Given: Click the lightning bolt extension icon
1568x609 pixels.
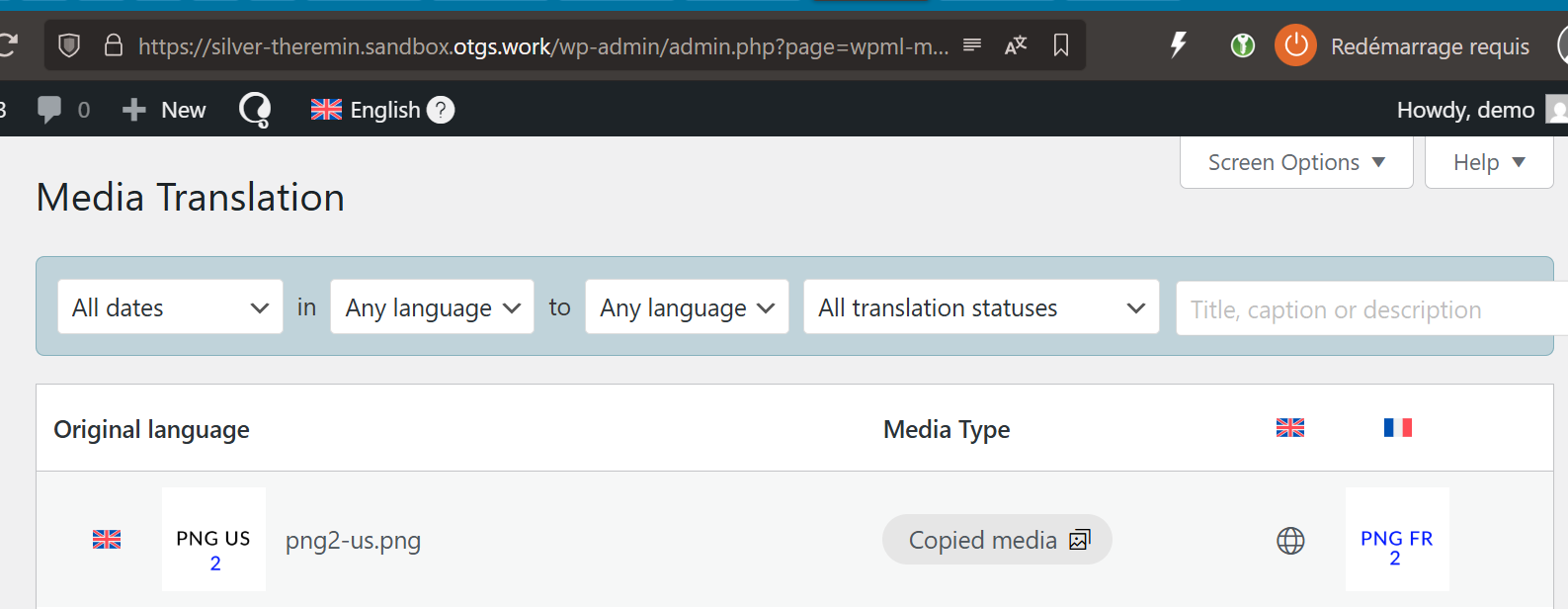Looking at the screenshot, I should click(1178, 45).
